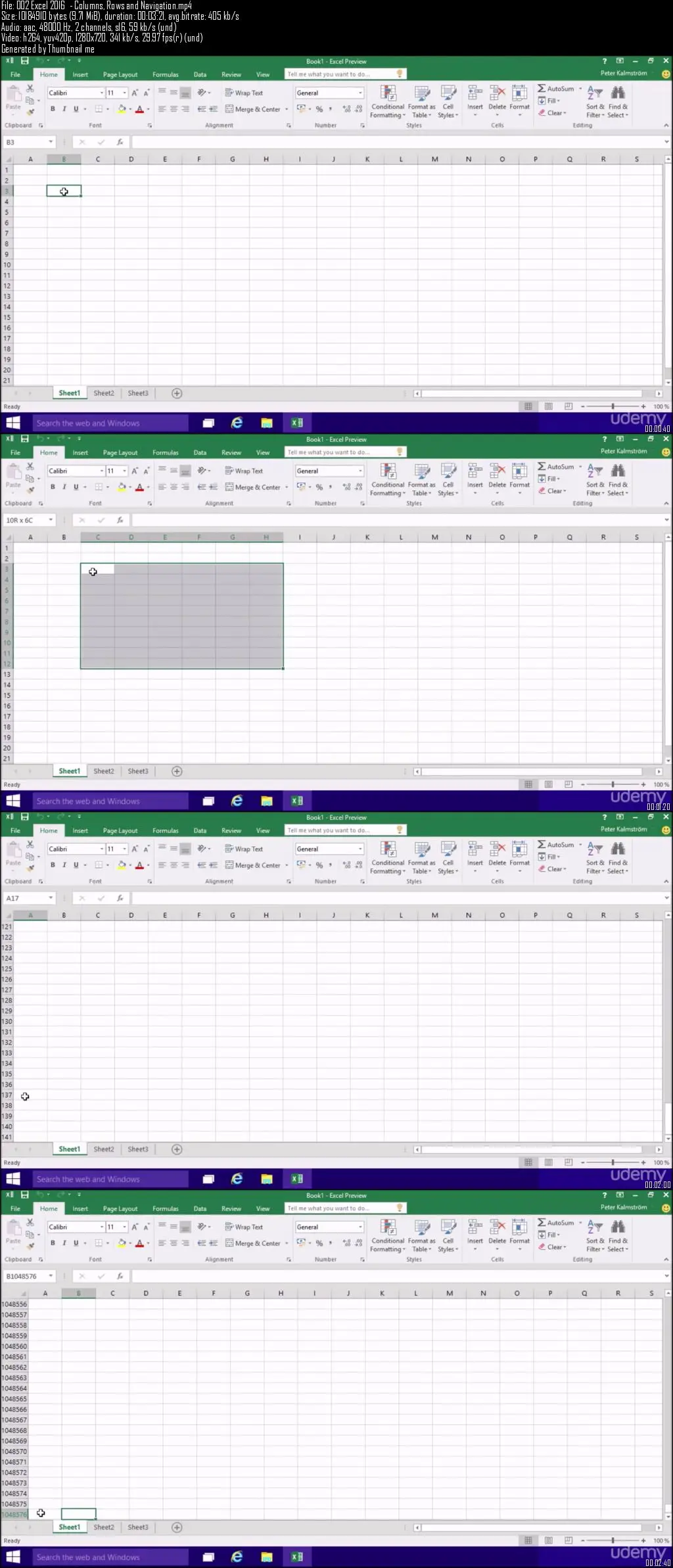Screen dimensions: 673x1568
Task: Toggle Italic in the 10R x 6C frame
Action: (64, 487)
